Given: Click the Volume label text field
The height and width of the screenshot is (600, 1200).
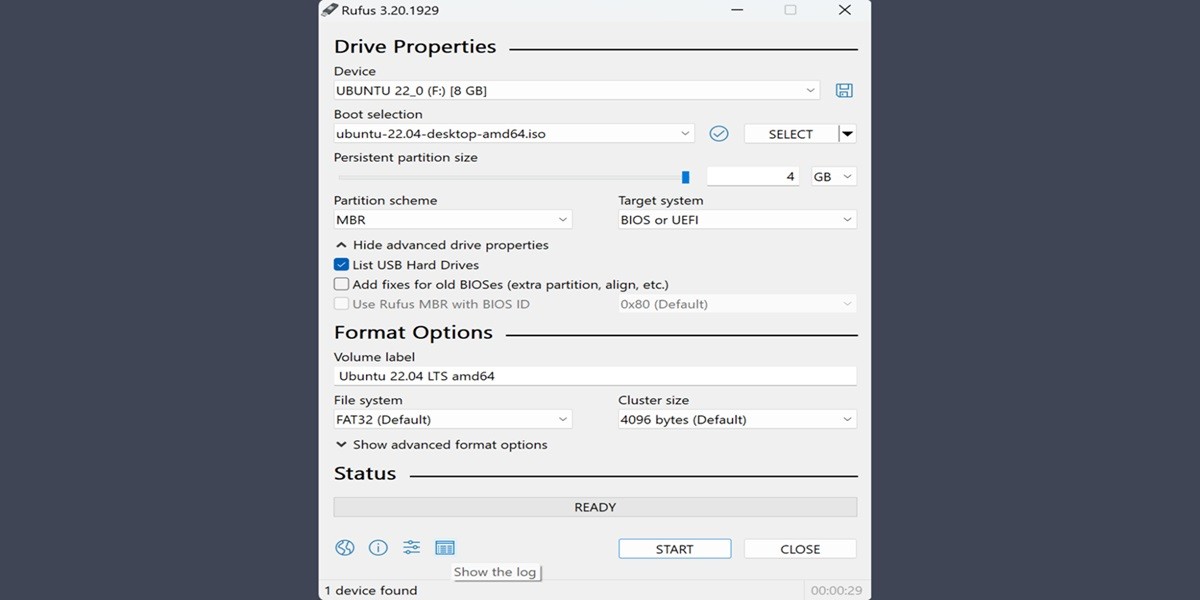Looking at the screenshot, I should (595, 375).
